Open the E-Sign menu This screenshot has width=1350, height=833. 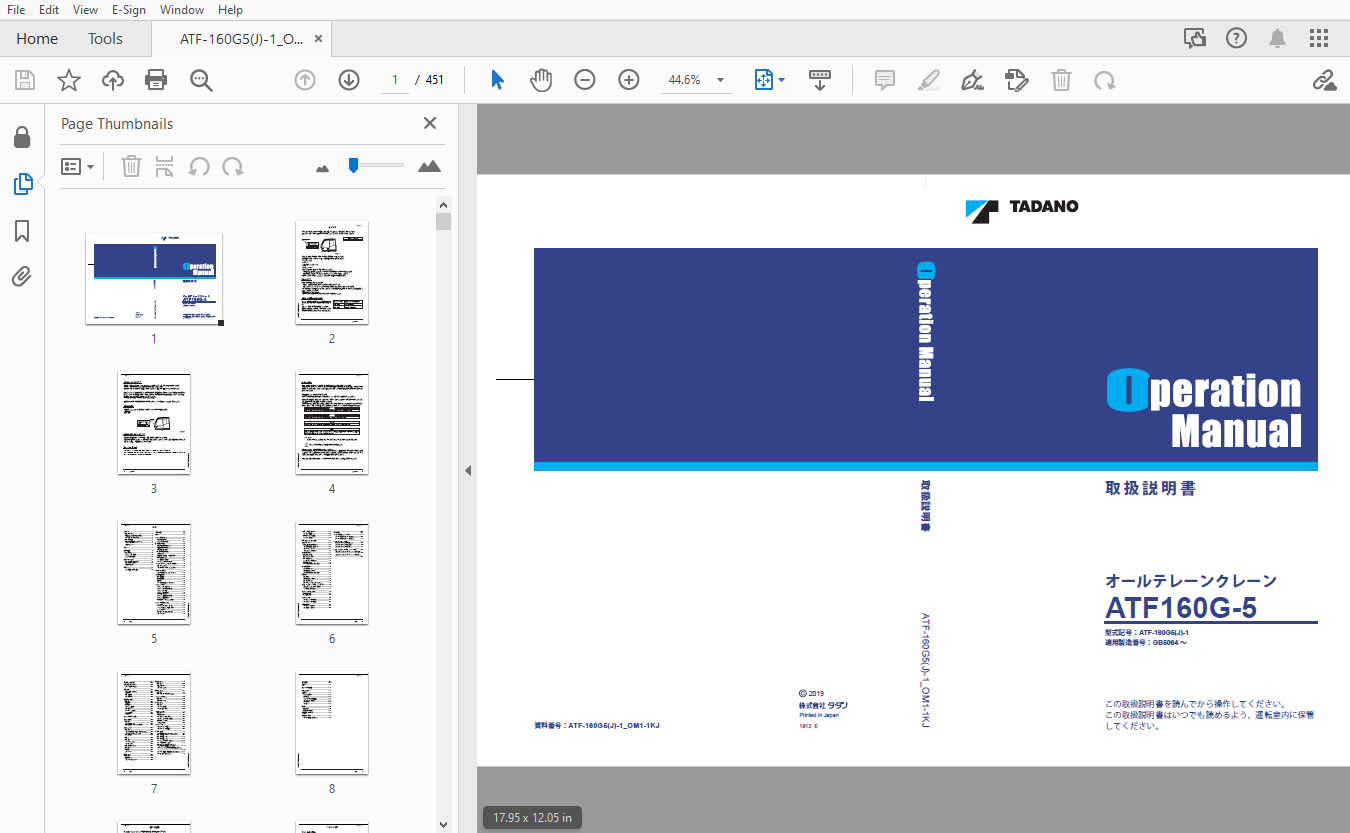tap(129, 10)
